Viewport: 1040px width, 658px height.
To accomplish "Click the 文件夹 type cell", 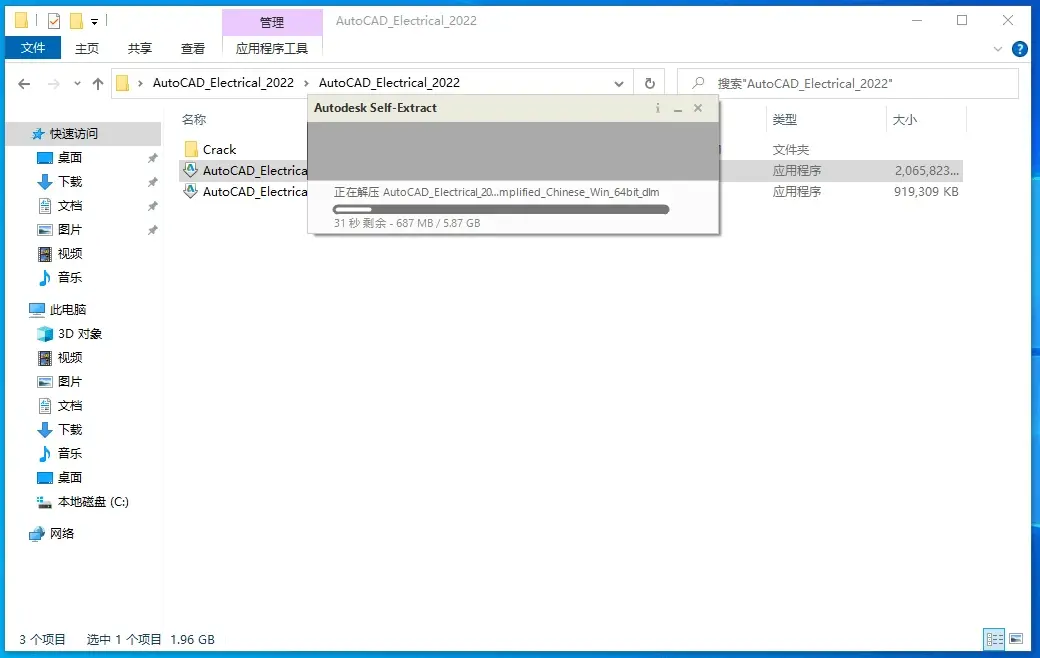I will point(791,149).
